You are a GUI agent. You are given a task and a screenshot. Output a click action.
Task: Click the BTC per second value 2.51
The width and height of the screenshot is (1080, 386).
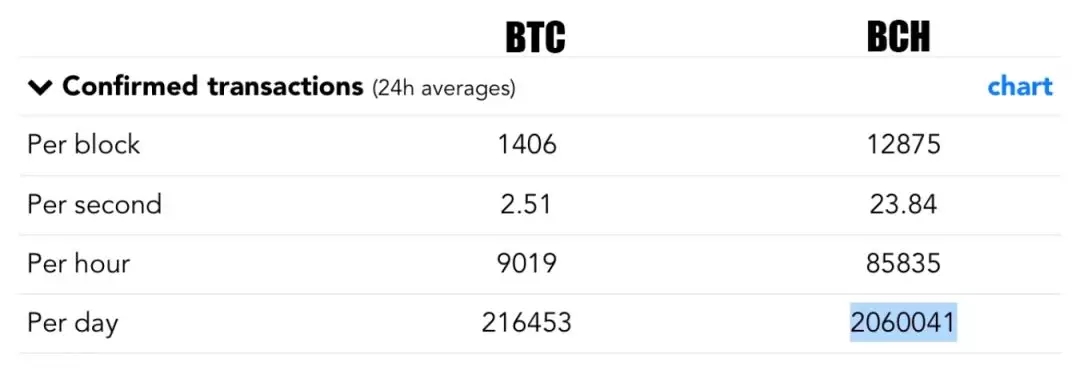(x=526, y=205)
